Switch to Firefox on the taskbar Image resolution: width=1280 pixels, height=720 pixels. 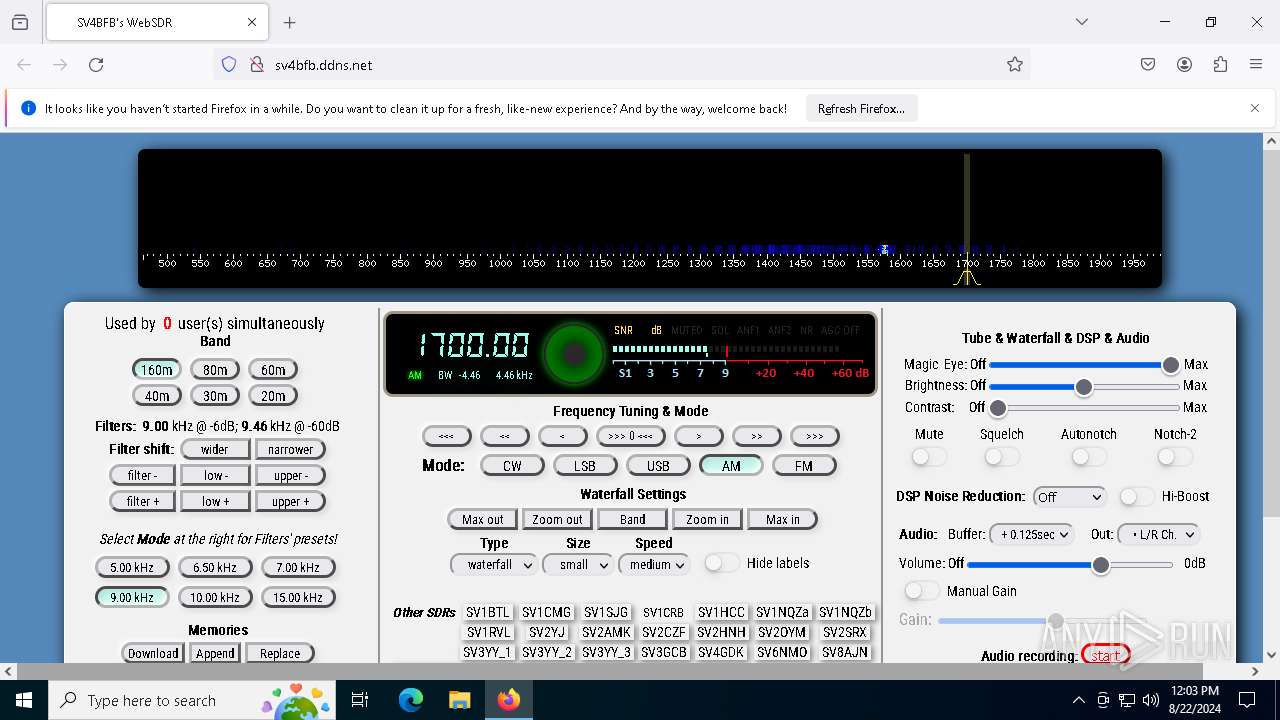point(509,700)
